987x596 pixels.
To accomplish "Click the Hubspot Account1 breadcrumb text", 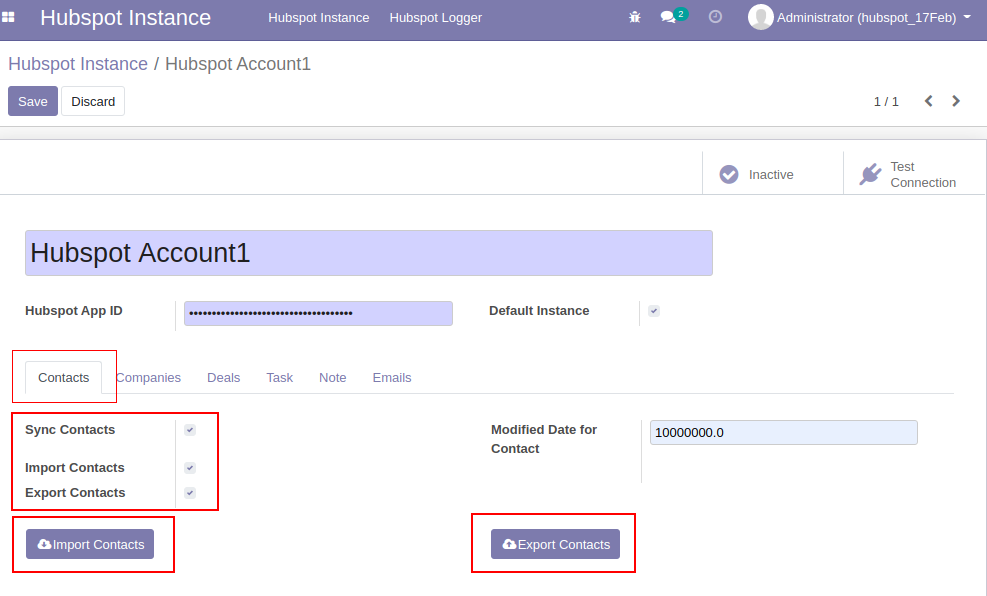I will [238, 64].
